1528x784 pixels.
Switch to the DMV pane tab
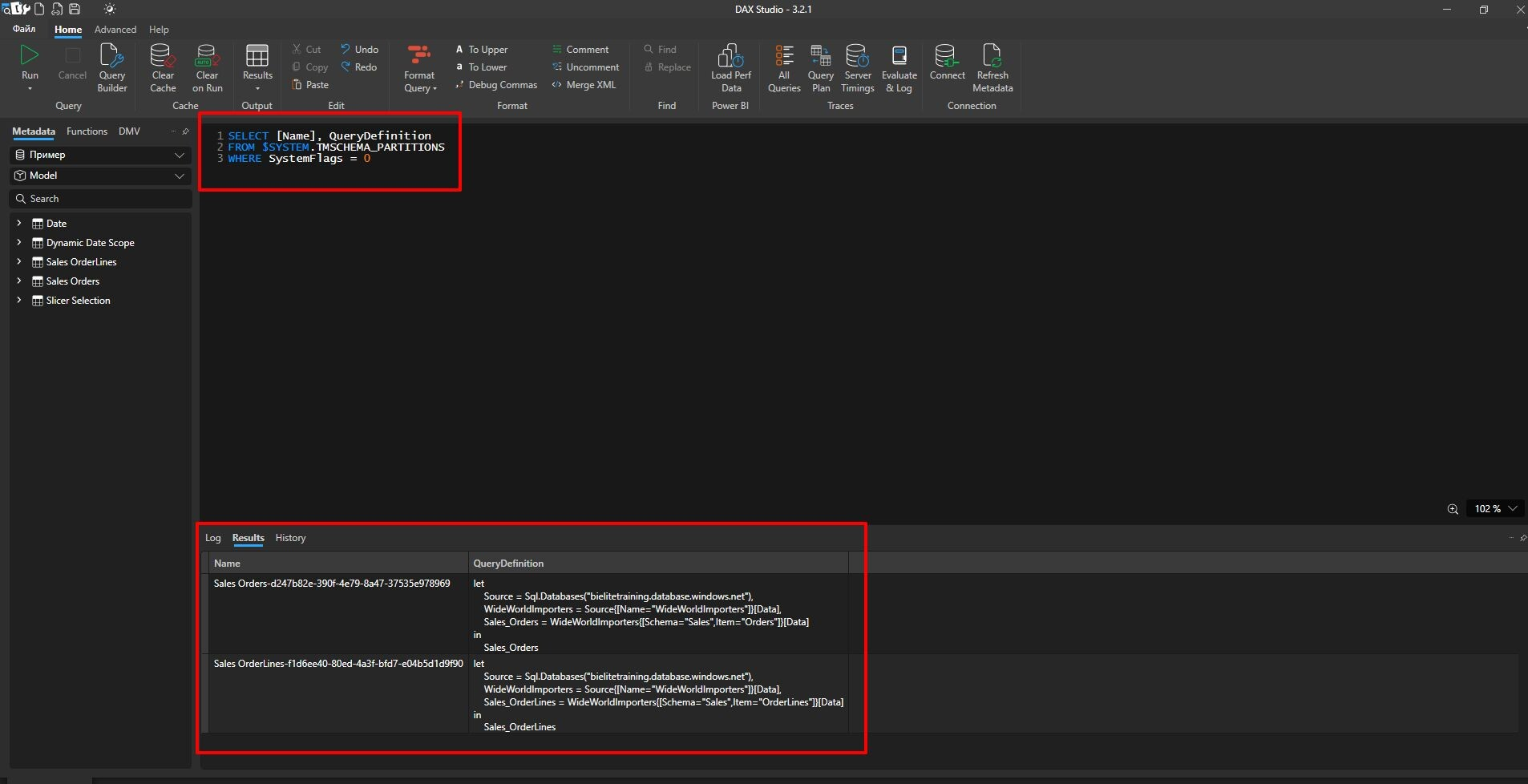pos(129,131)
